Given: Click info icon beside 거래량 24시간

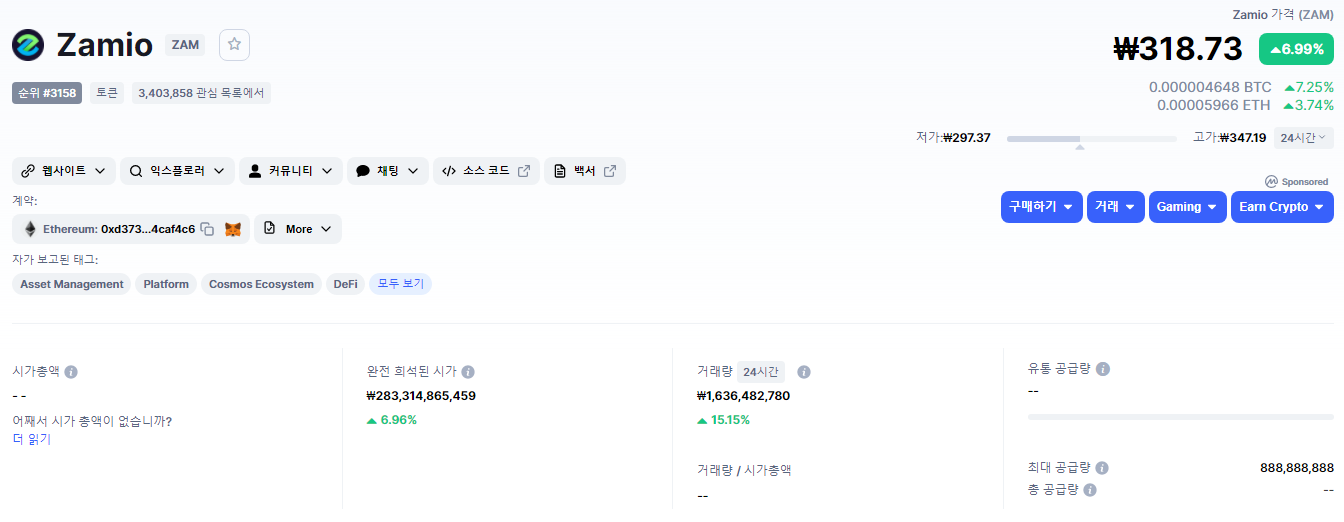Looking at the screenshot, I should tap(804, 372).
